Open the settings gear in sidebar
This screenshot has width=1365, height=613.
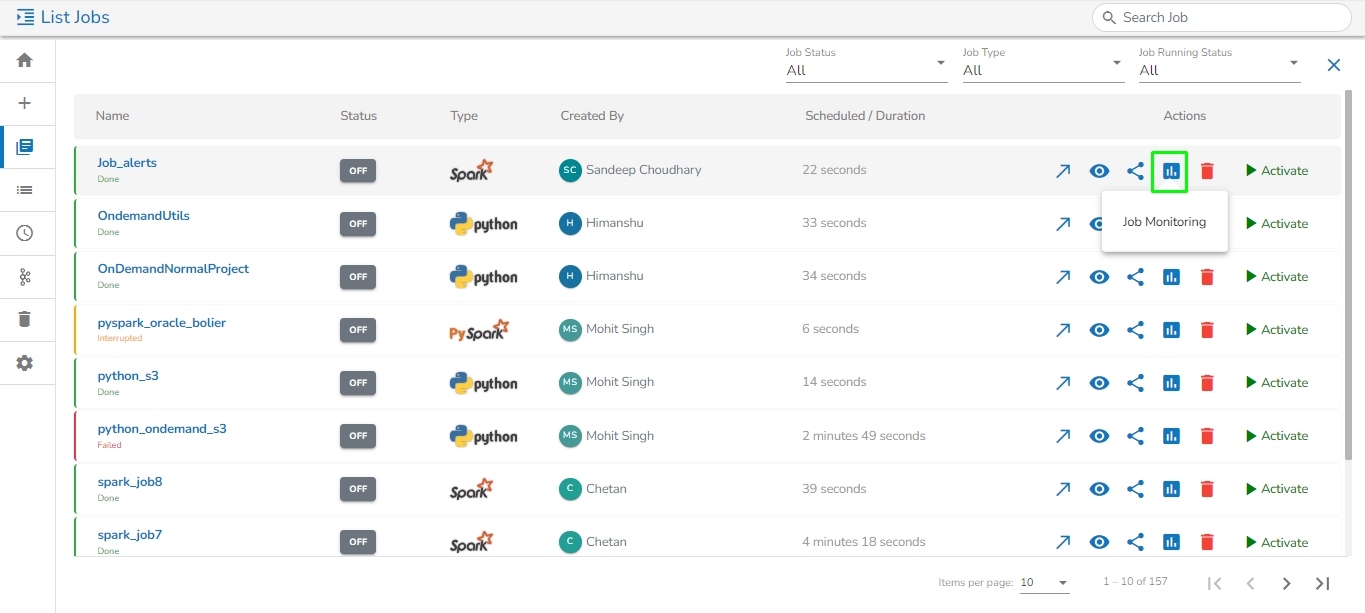[x=25, y=363]
